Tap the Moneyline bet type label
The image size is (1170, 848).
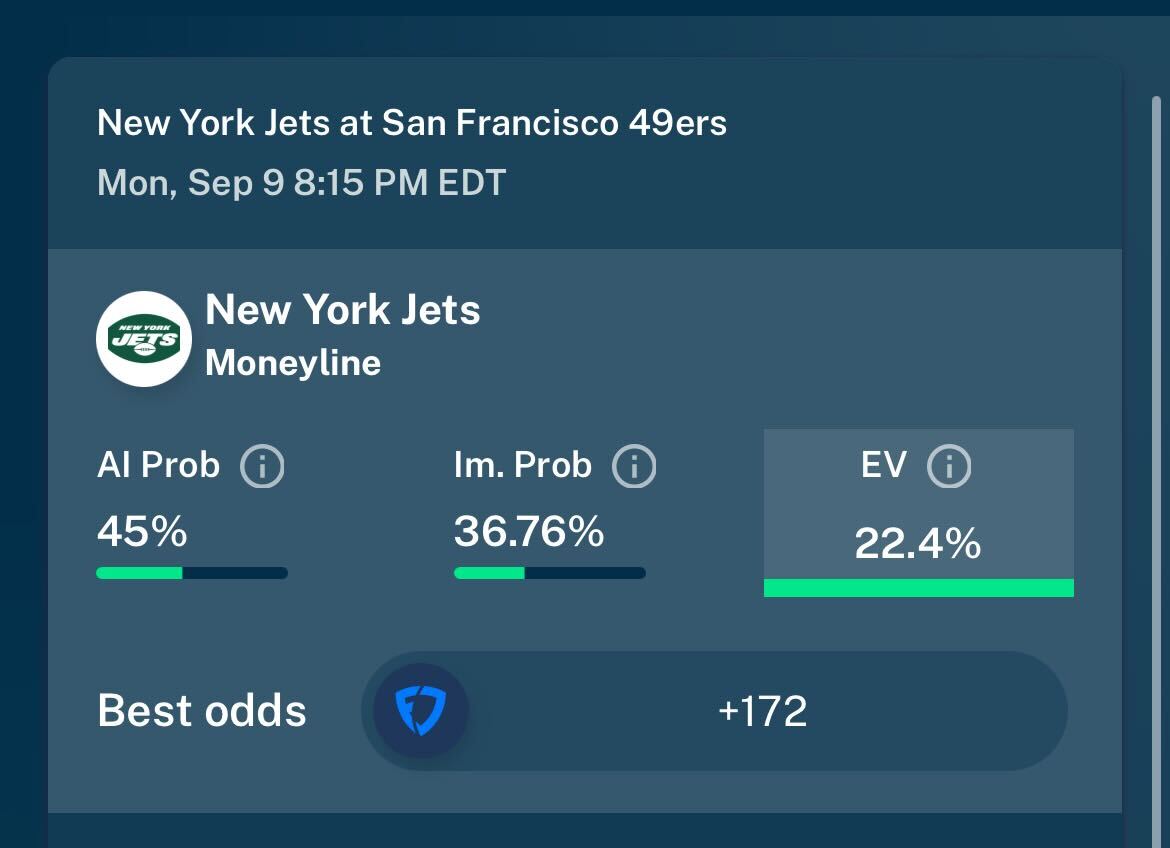pyautogui.click(x=293, y=364)
